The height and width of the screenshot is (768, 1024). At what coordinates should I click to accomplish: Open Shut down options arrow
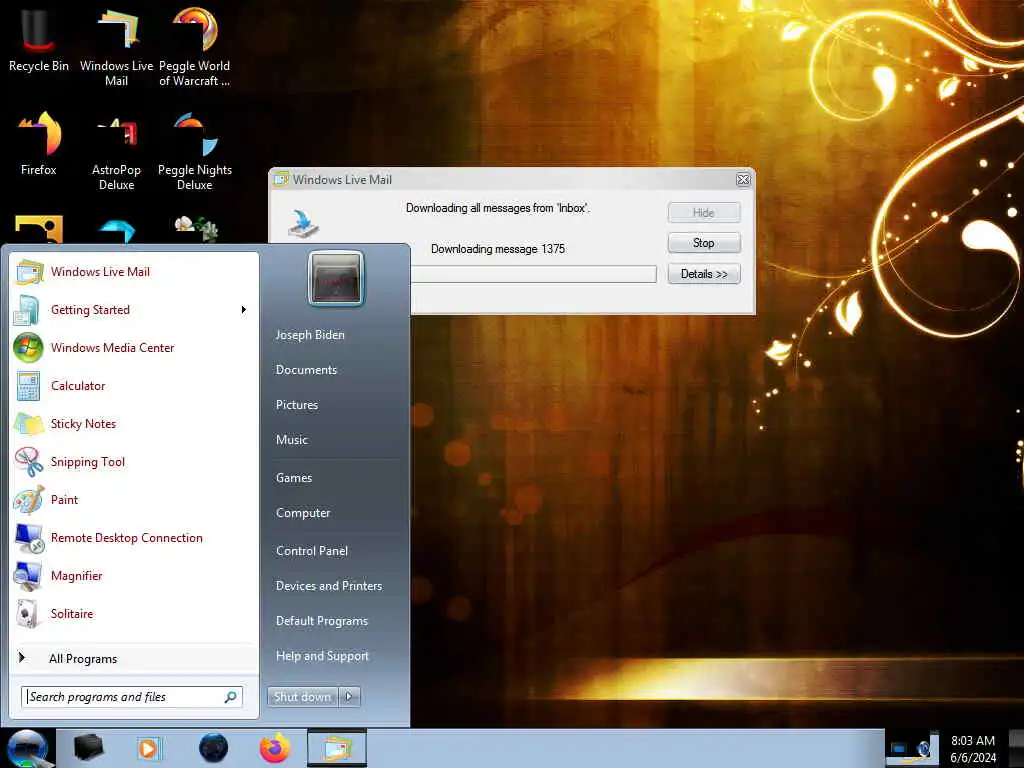[x=349, y=697]
